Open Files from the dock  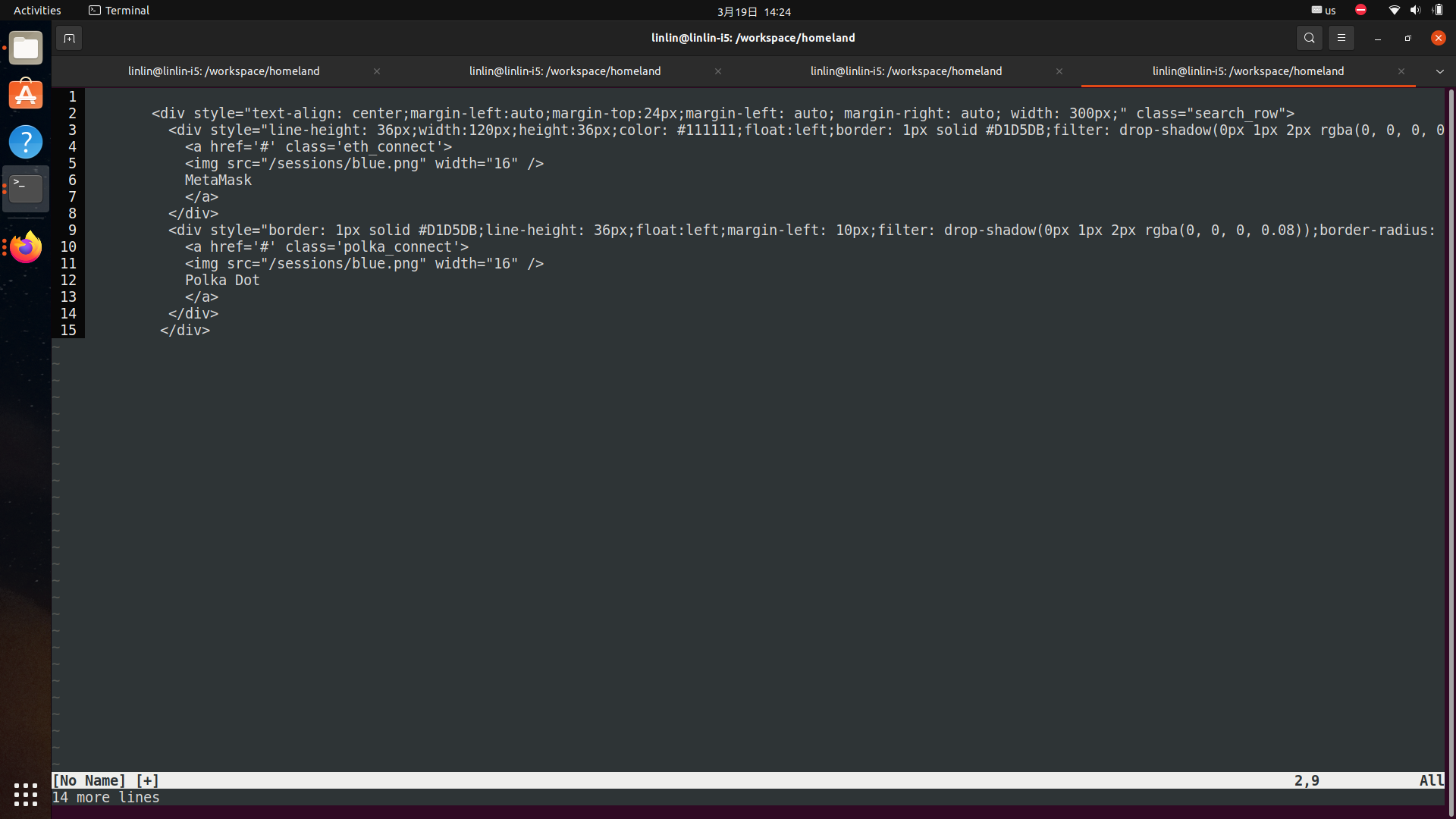[26, 49]
